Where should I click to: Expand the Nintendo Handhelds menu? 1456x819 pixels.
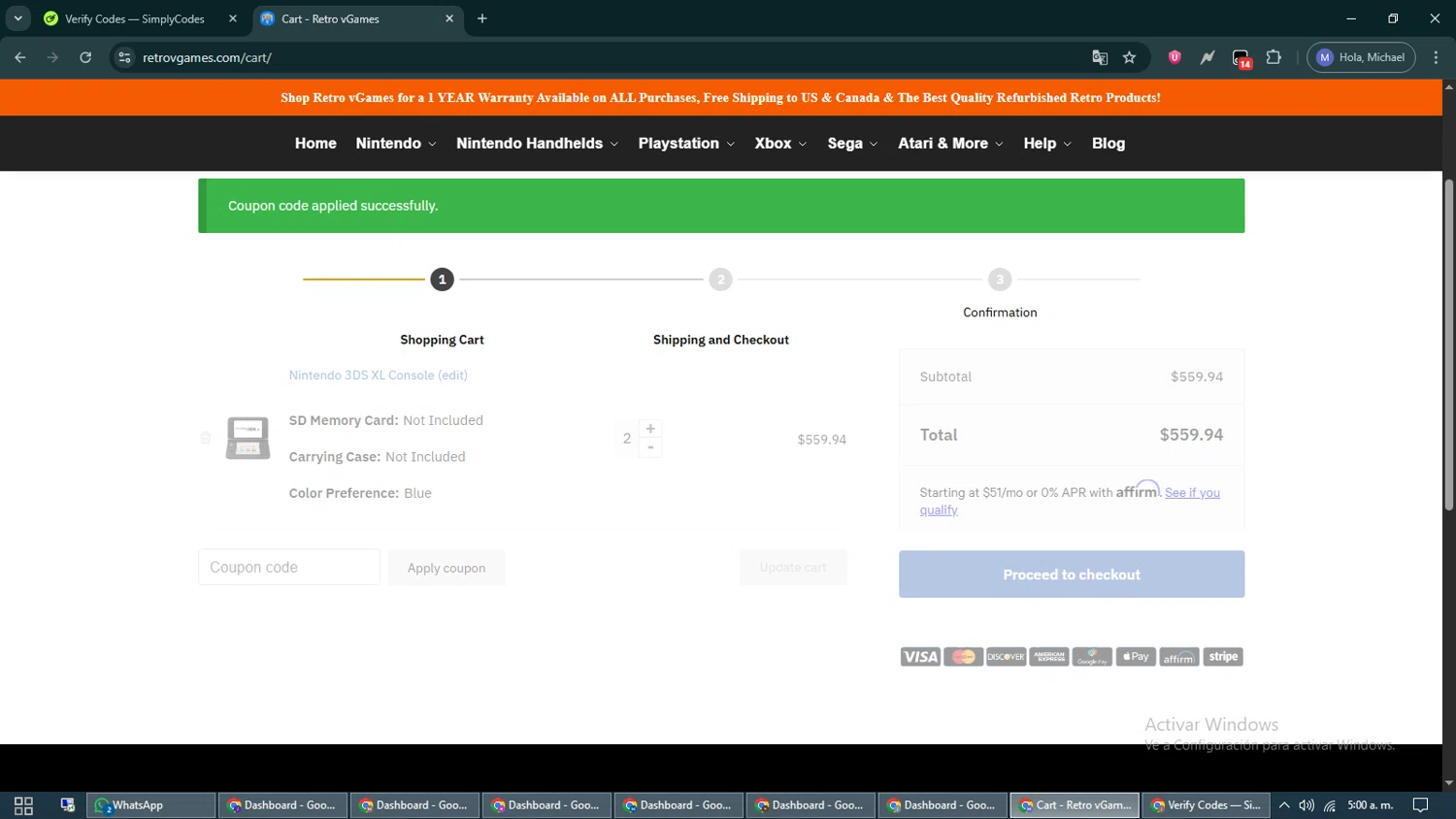click(x=537, y=143)
